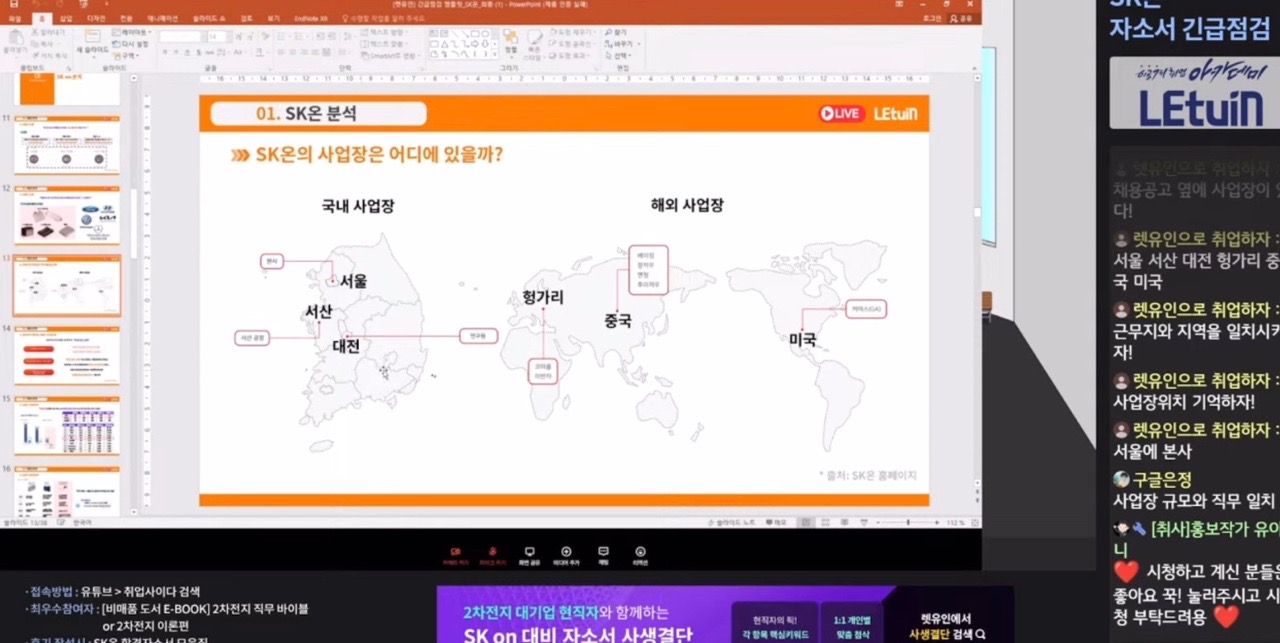Turn on camera in meeting toolbar

click(x=455, y=555)
